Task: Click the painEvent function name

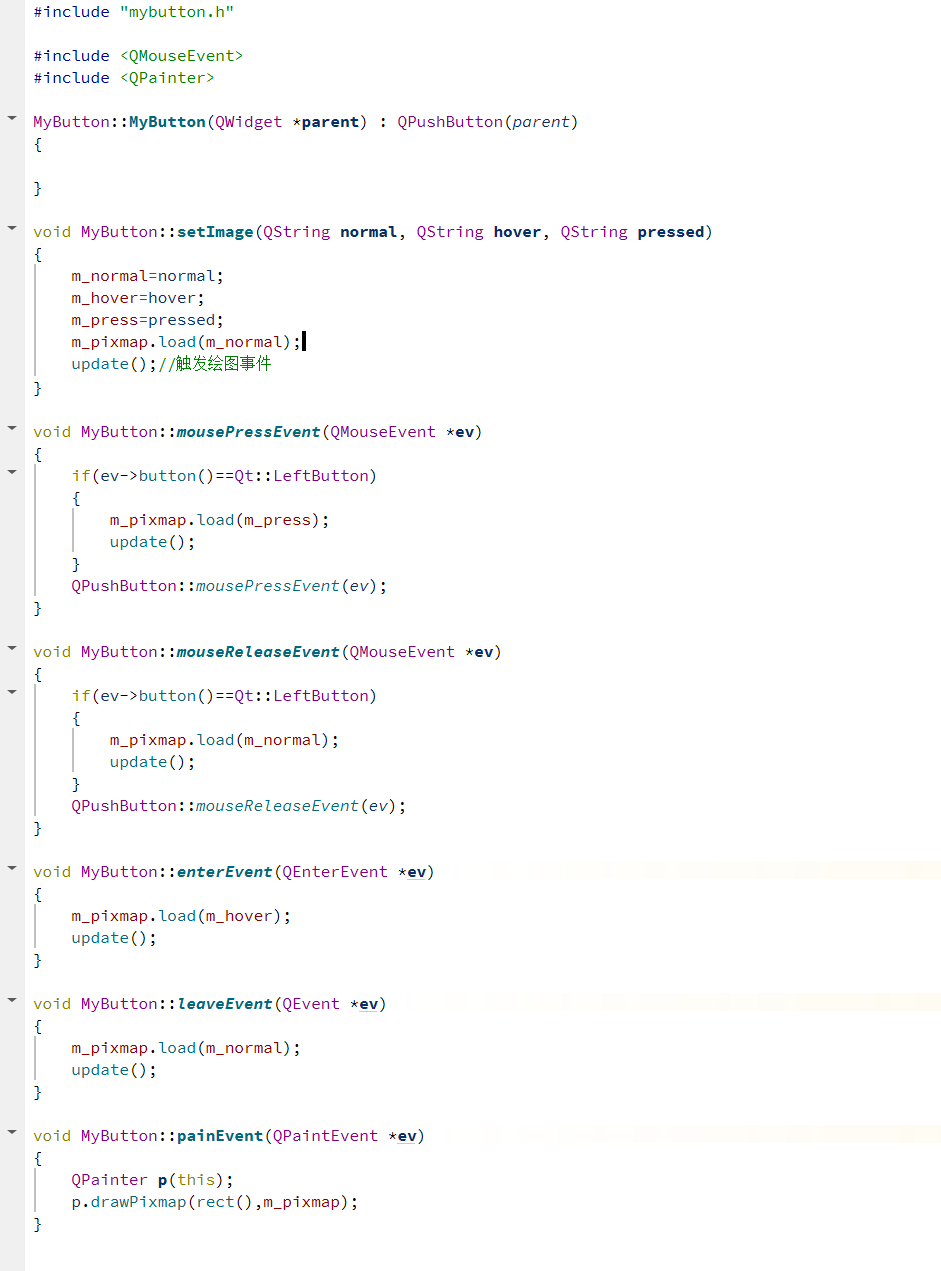Action: [x=220, y=1136]
